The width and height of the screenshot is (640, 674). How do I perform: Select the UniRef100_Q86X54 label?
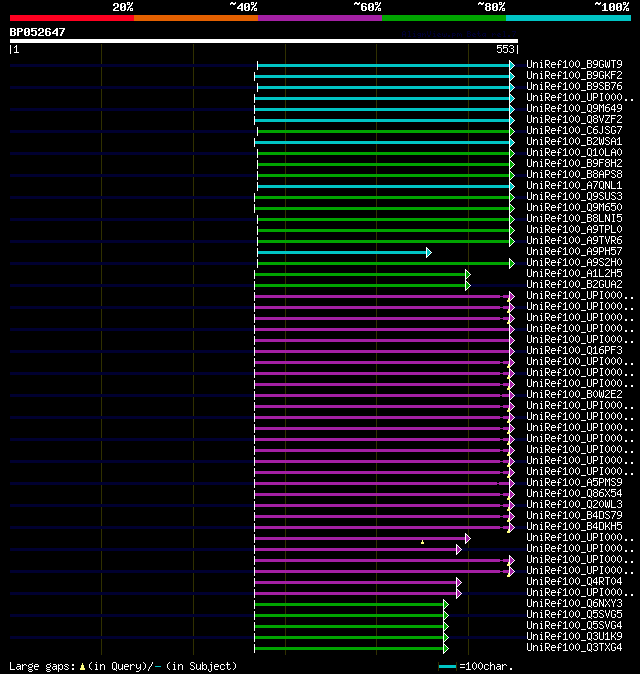click(x=574, y=493)
